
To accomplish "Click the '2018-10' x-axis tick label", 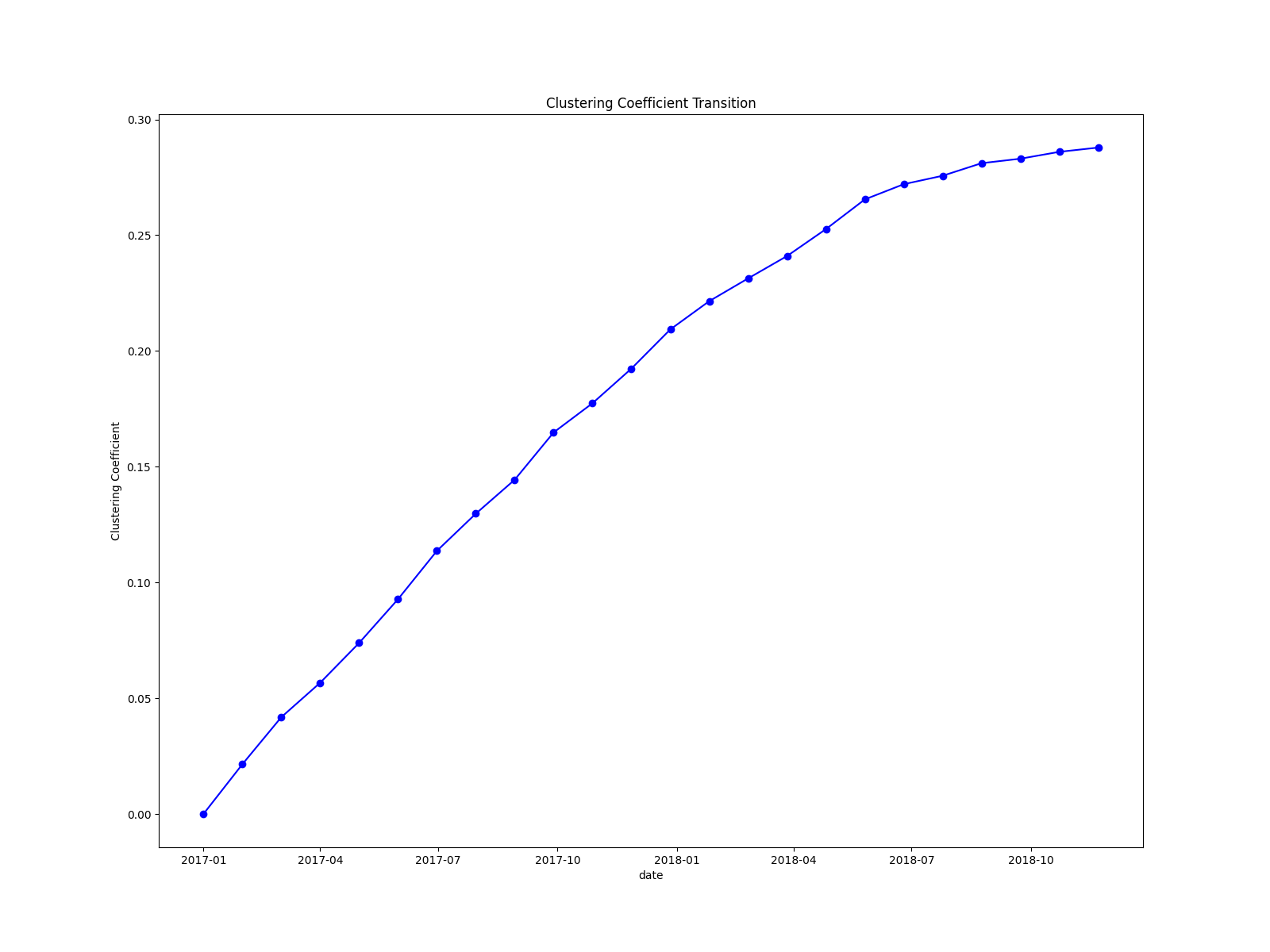I will click(1030, 860).
